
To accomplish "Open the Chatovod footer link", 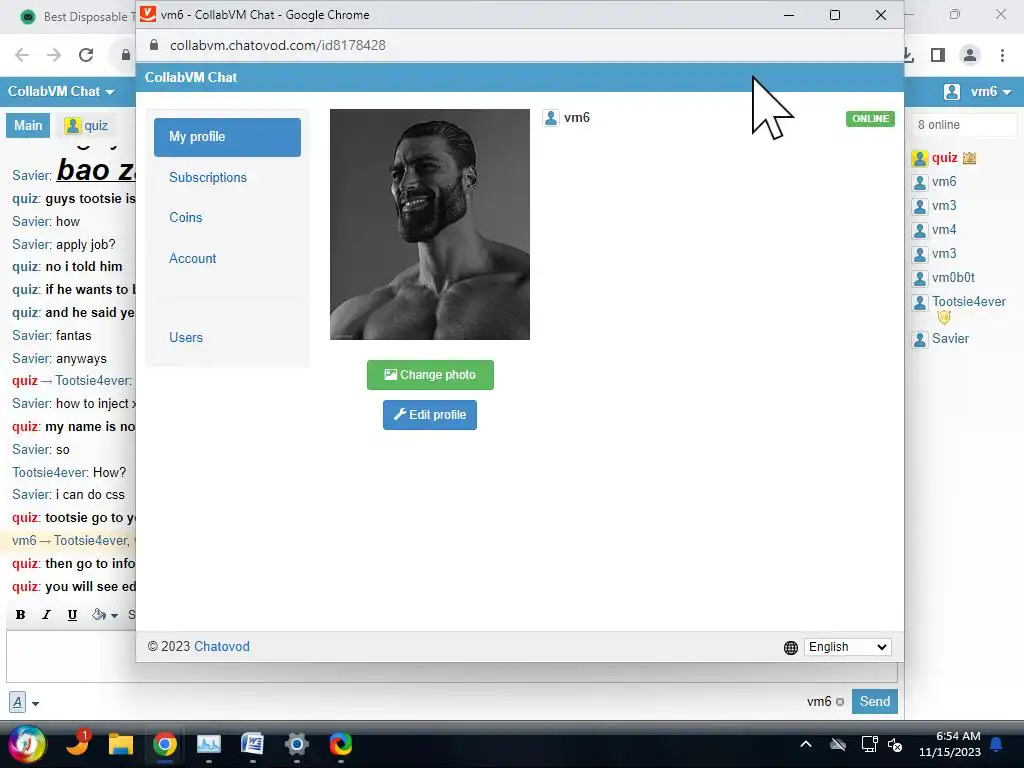I will (221, 647).
